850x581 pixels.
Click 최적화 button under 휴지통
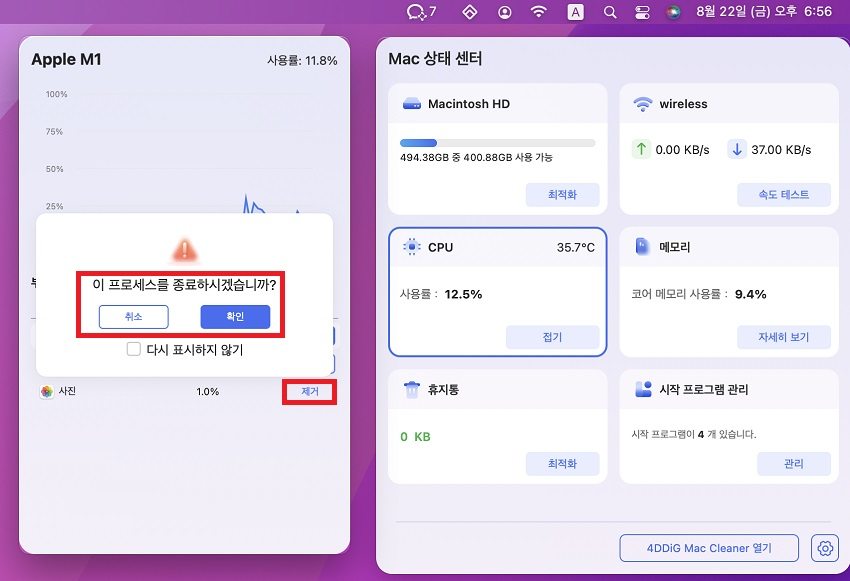click(x=562, y=464)
